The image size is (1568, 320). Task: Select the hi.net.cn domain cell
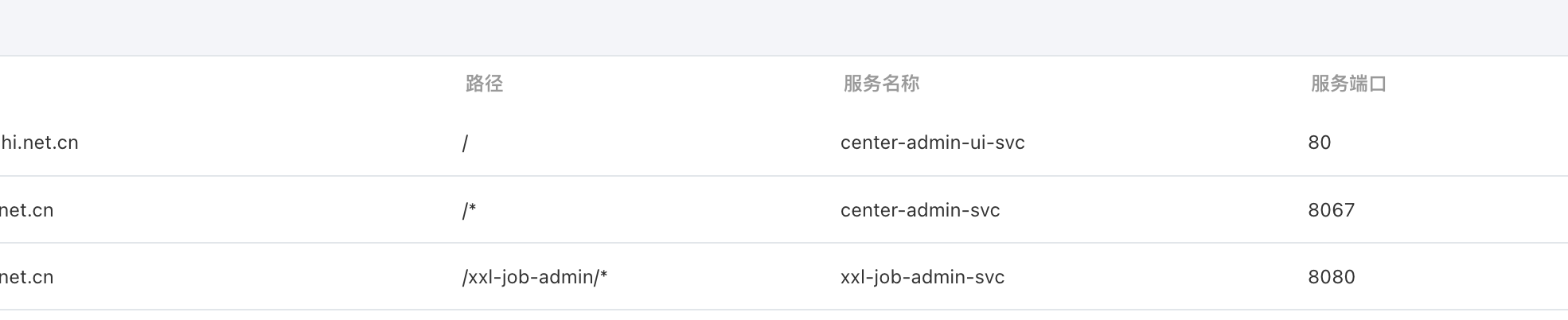39,142
